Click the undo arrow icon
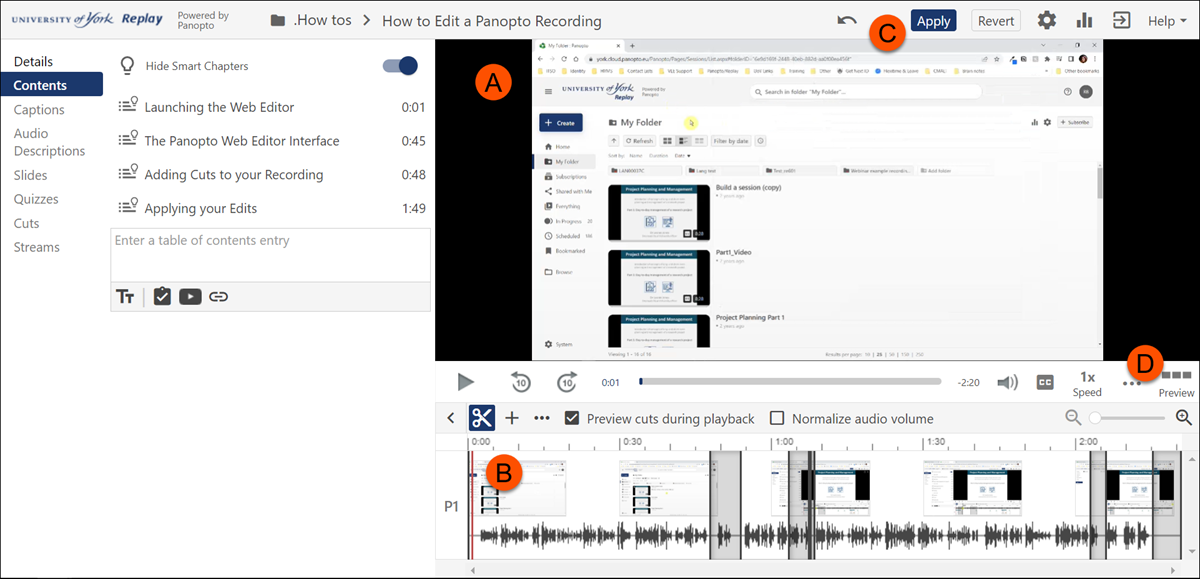The image size is (1200, 579). [847, 21]
